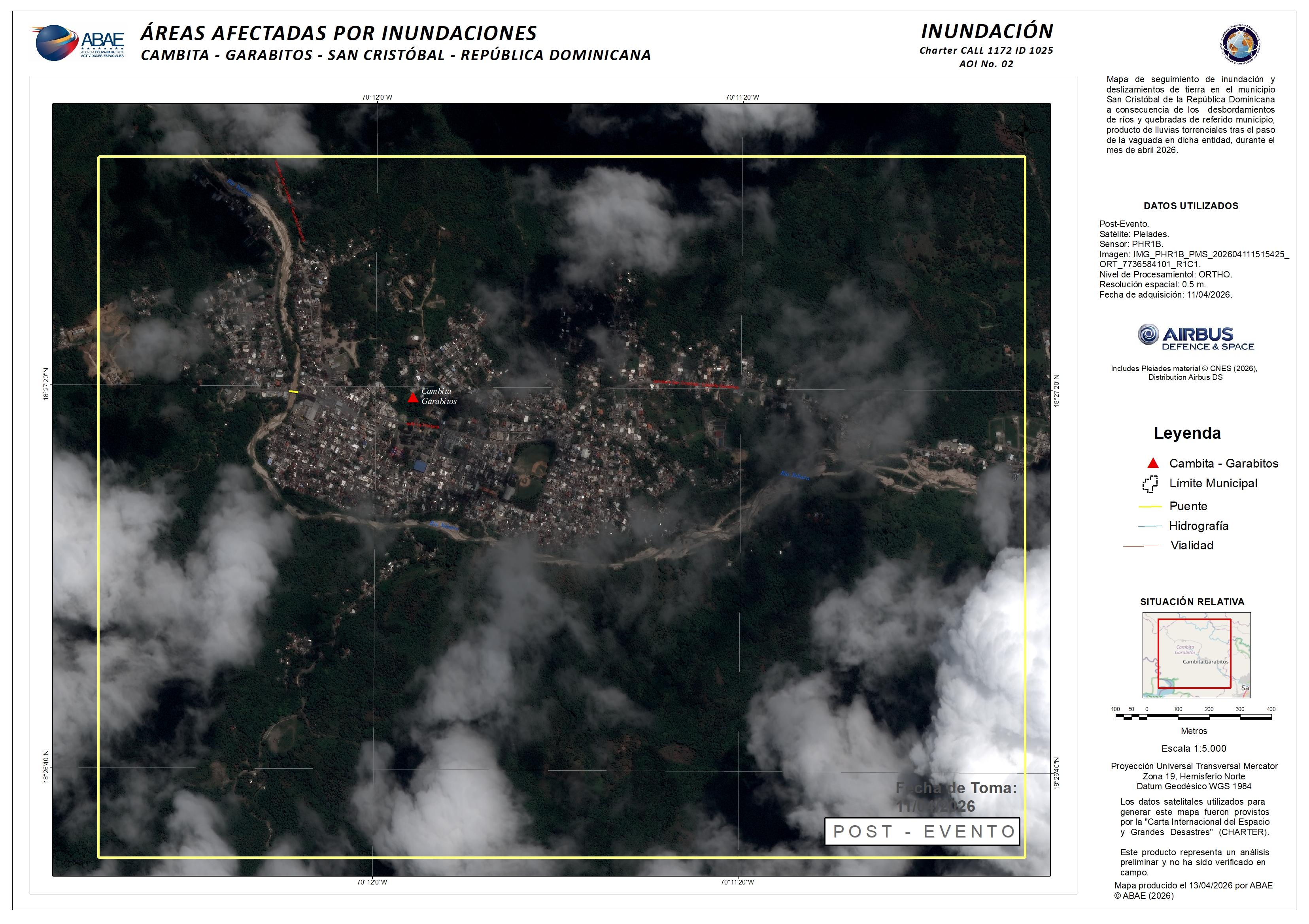Click the INUNDACIÓN title text
Image resolution: width=1309 pixels, height=924 pixels.
[987, 31]
